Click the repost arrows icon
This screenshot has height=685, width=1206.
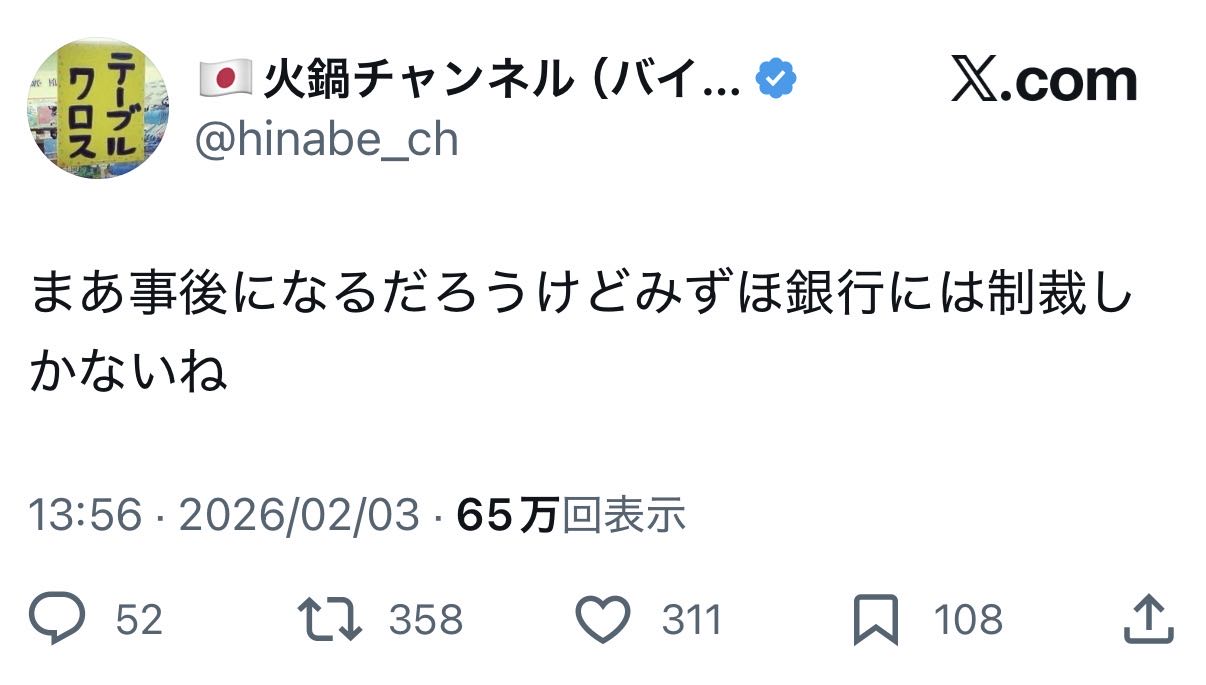(x=332, y=620)
